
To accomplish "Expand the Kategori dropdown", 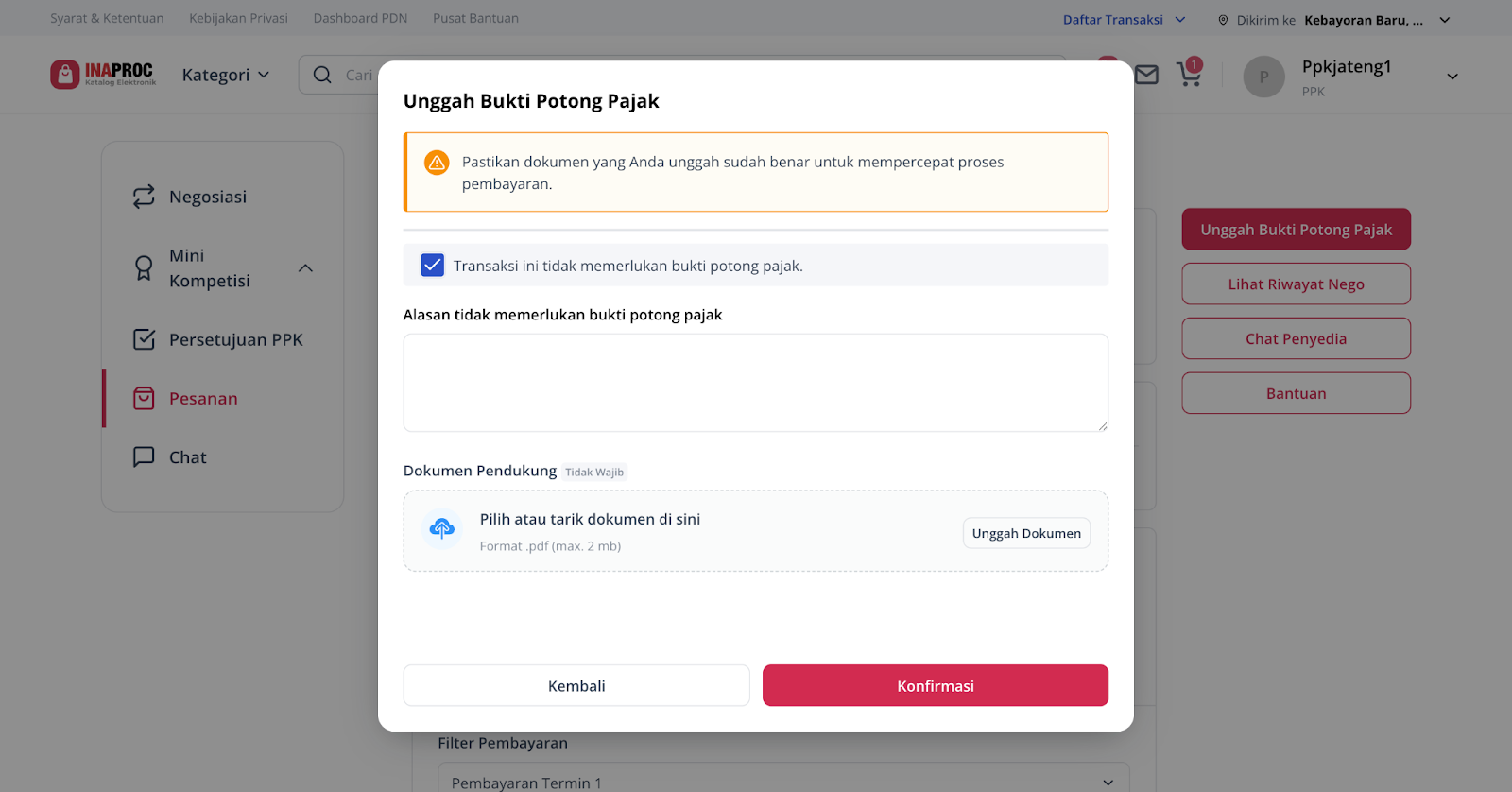I will 226,75.
